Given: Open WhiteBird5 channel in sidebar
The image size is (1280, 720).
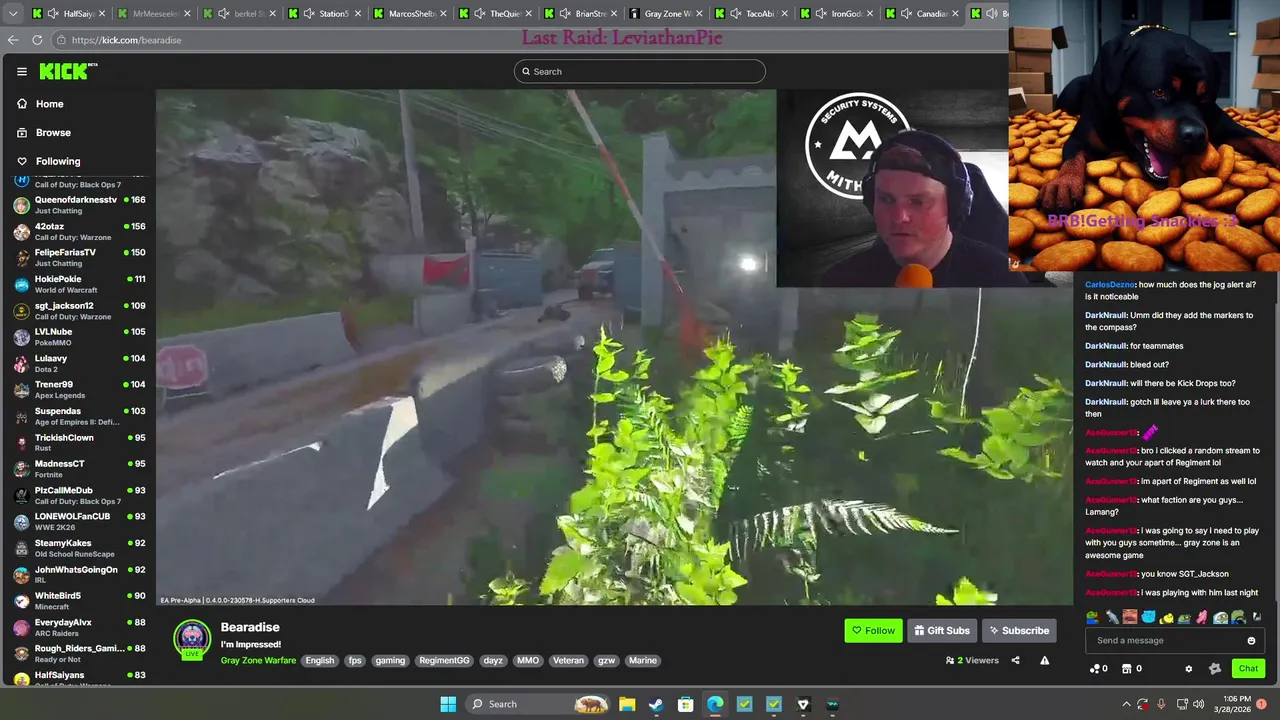Looking at the screenshot, I should point(78,600).
